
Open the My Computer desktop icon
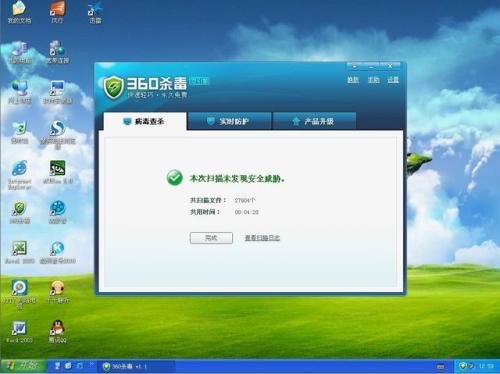click(20, 52)
